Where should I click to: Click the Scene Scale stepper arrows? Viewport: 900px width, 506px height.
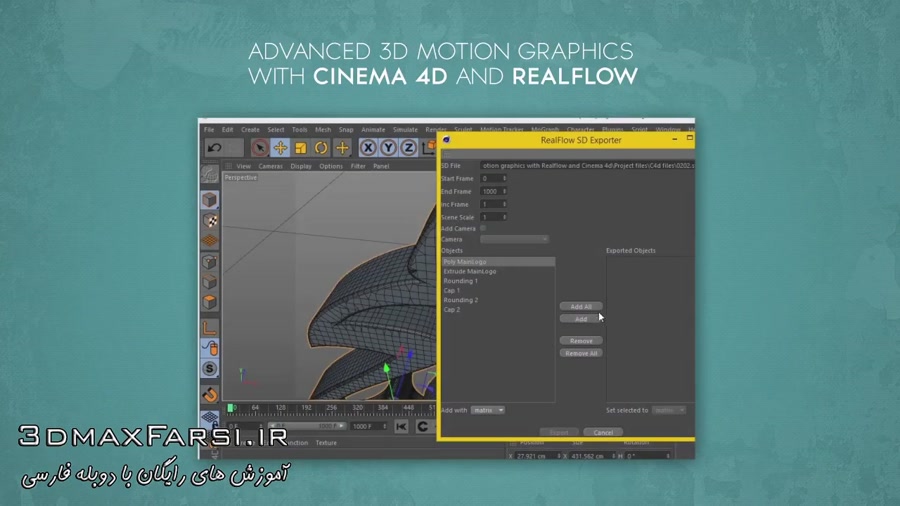[x=505, y=217]
